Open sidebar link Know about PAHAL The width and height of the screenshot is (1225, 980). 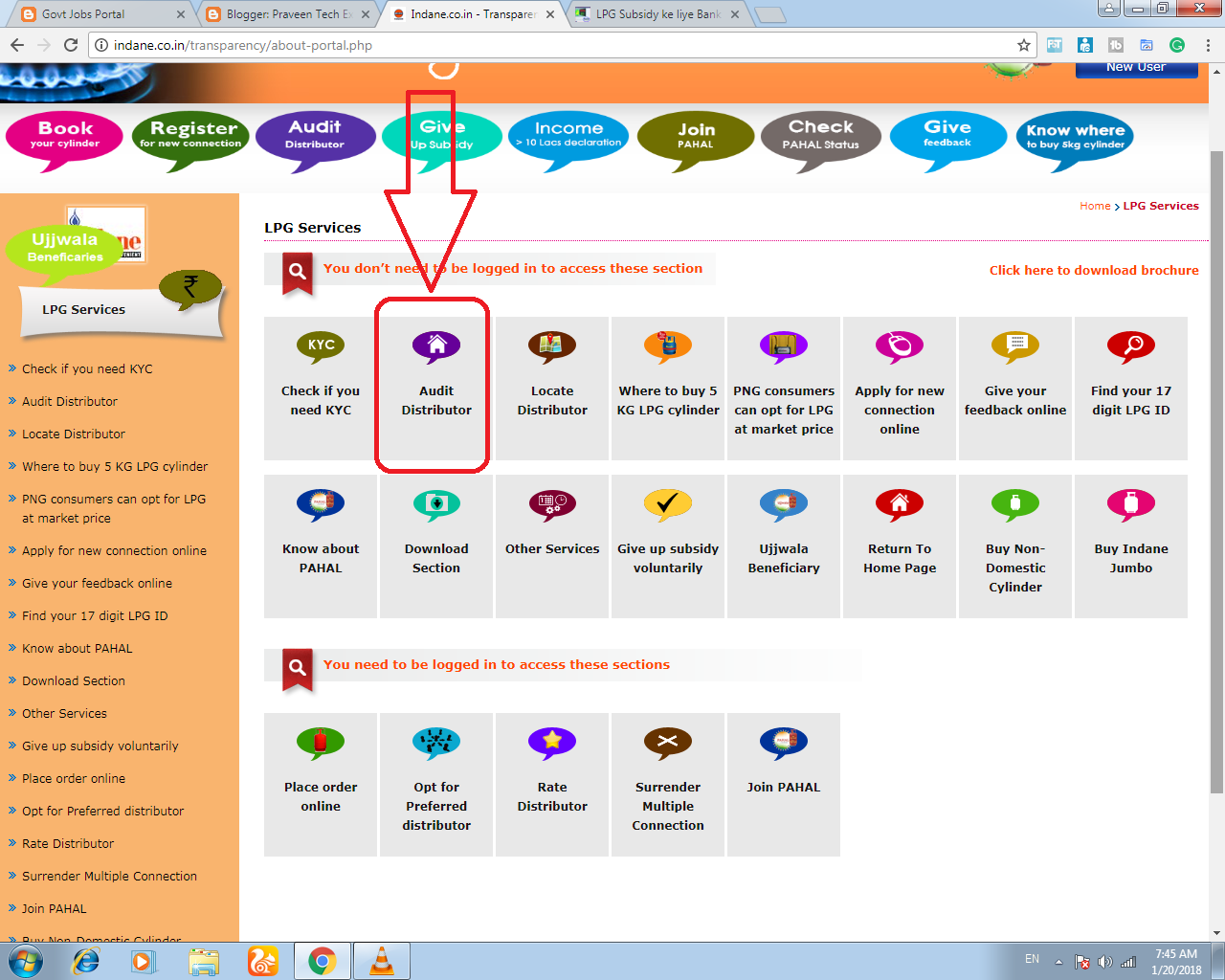click(78, 648)
